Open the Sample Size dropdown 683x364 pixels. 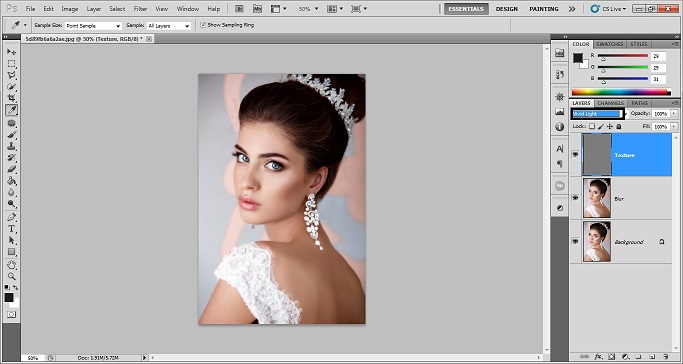[x=93, y=26]
